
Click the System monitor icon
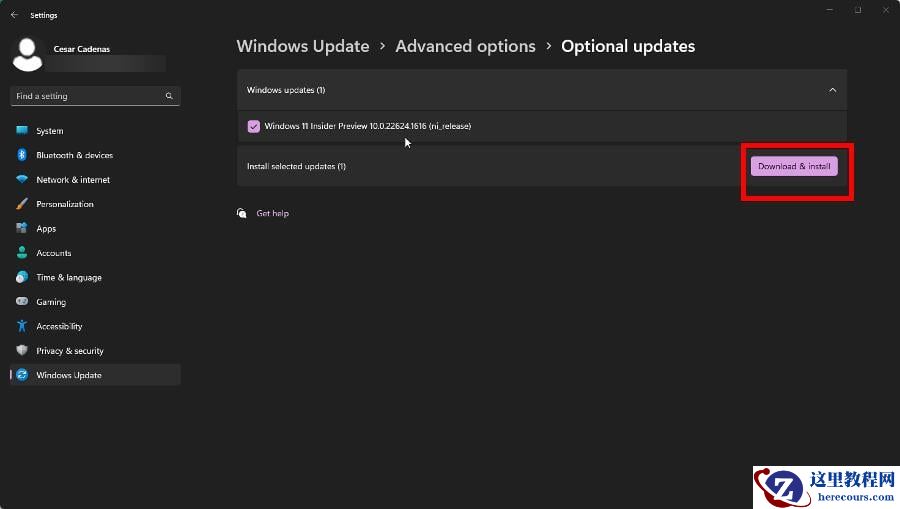pyautogui.click(x=21, y=131)
